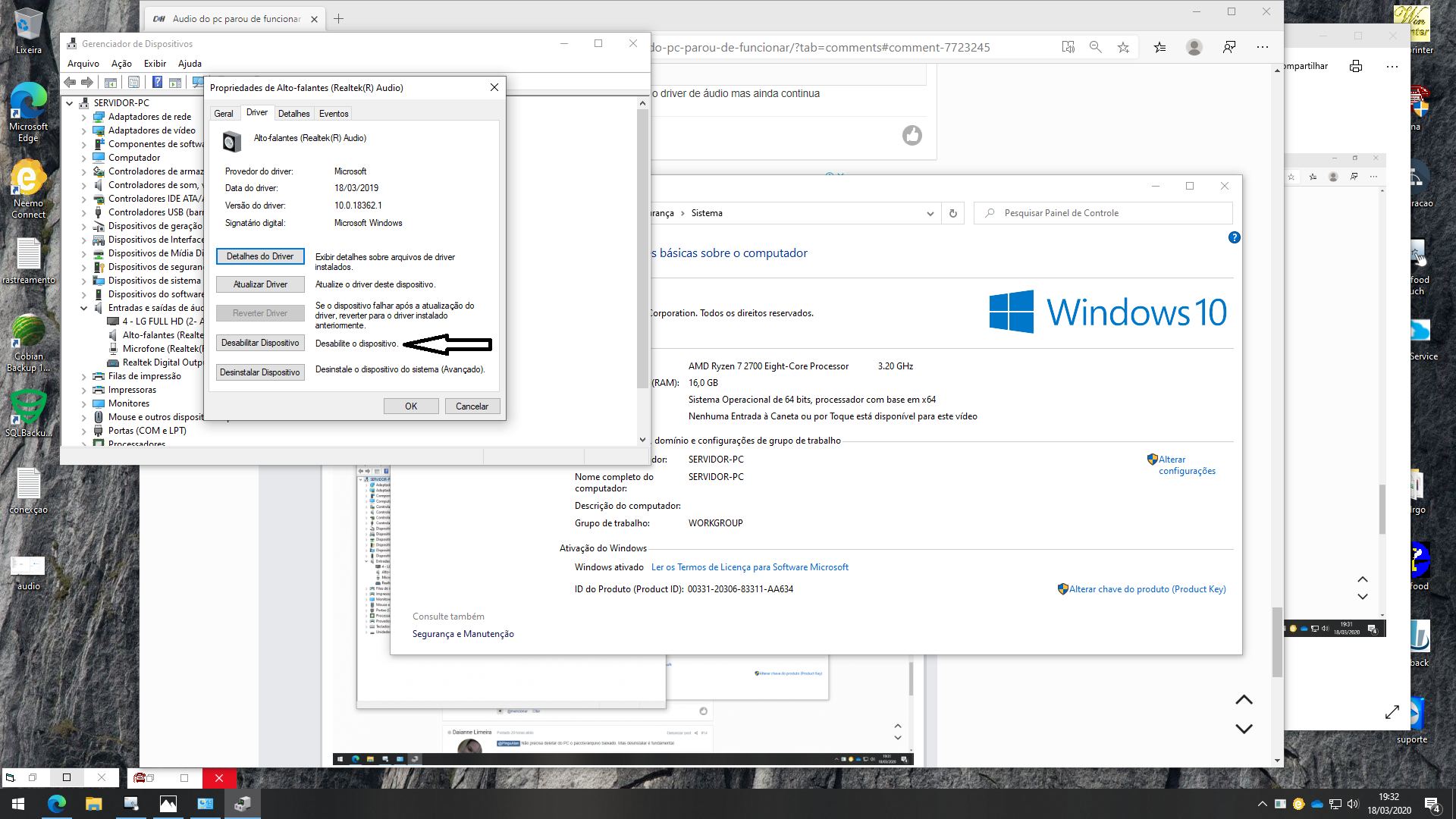Expand Computador node in tree
Image resolution: width=1456 pixels, height=819 pixels.
click(83, 158)
